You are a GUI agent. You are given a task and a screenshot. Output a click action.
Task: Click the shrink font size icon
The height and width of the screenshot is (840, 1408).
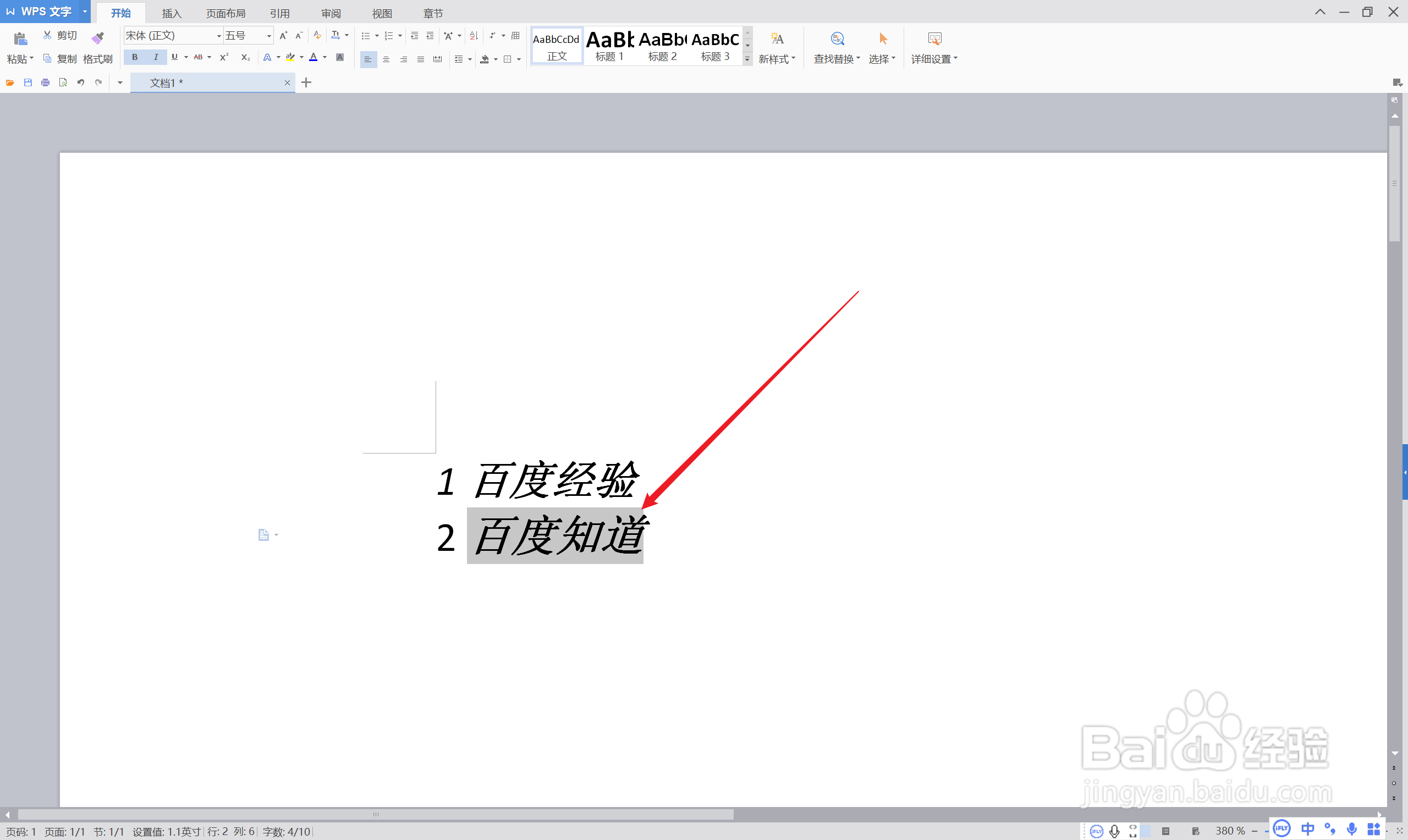[299, 36]
